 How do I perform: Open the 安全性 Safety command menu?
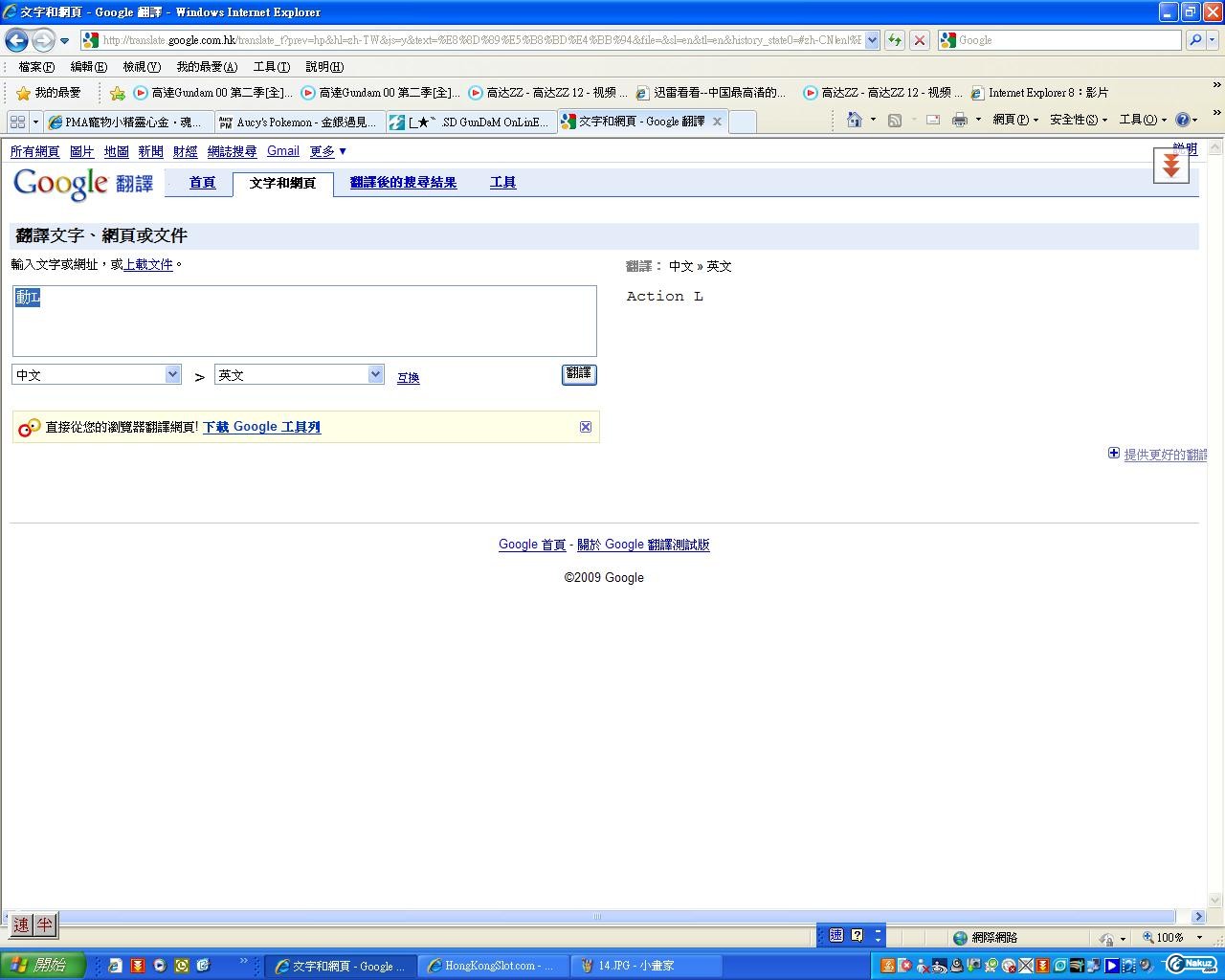tap(1079, 120)
